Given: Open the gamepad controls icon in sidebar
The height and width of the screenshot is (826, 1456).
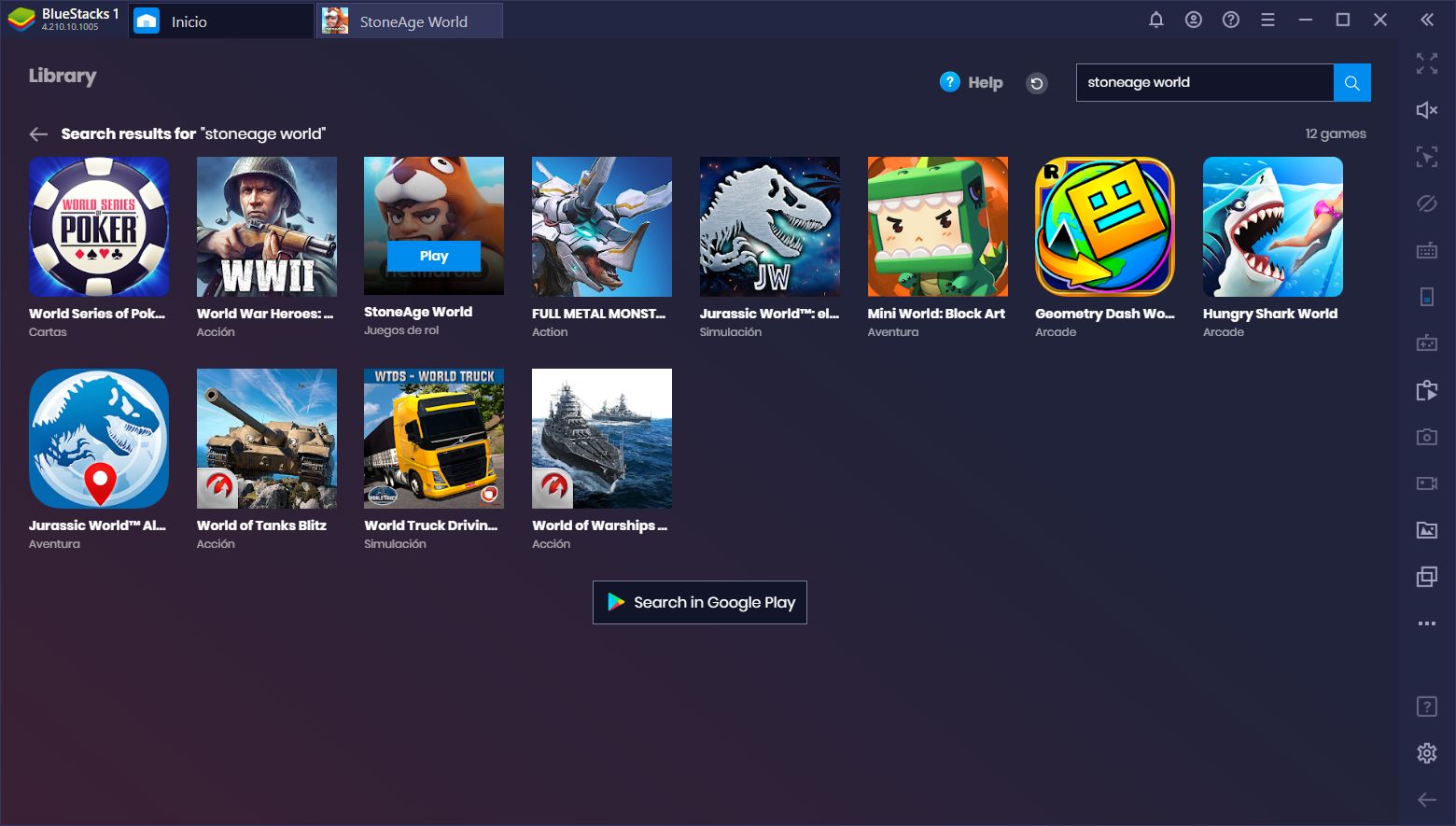Looking at the screenshot, I should pyautogui.click(x=1427, y=343).
